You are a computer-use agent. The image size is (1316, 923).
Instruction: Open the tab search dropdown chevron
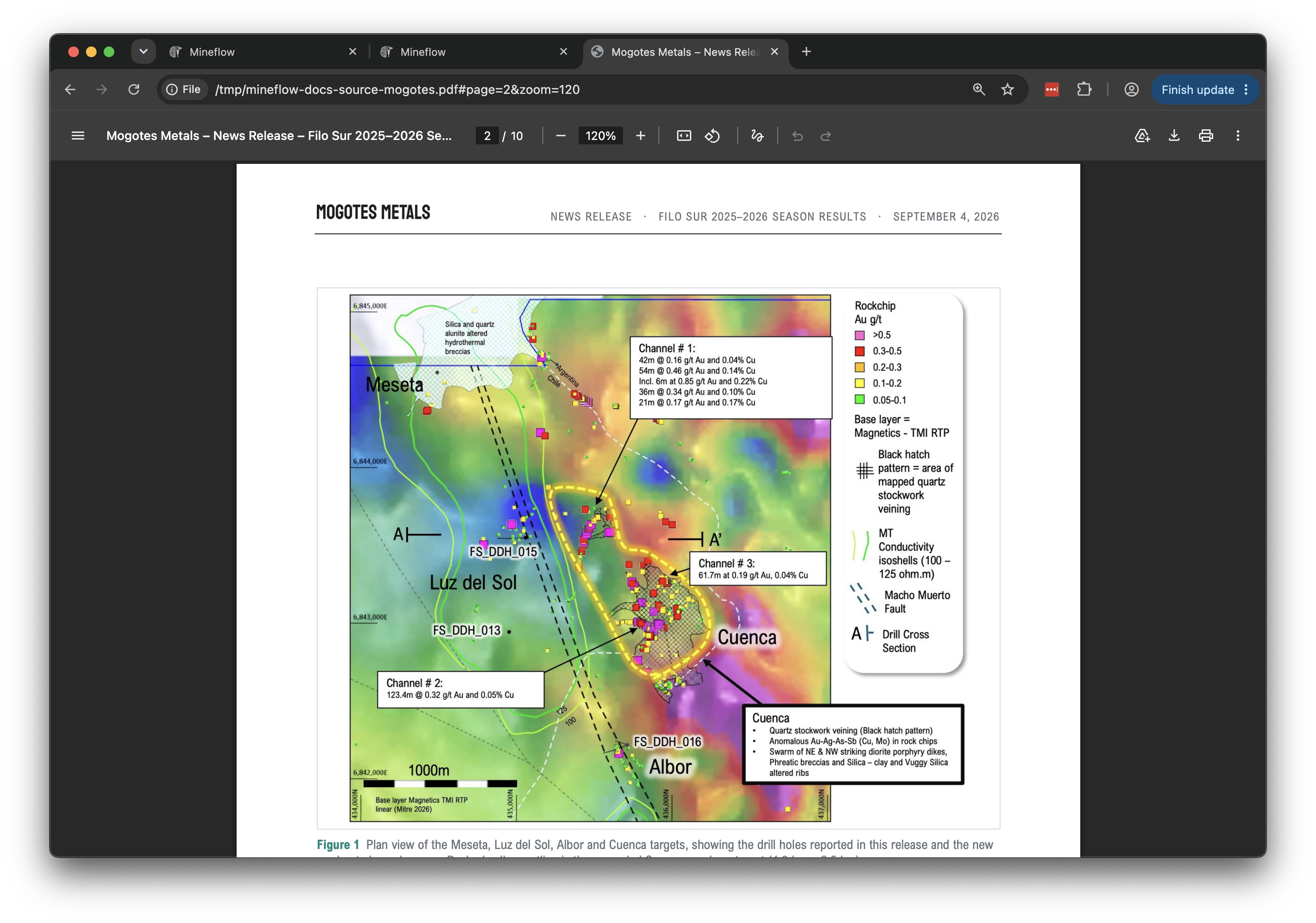pos(143,51)
